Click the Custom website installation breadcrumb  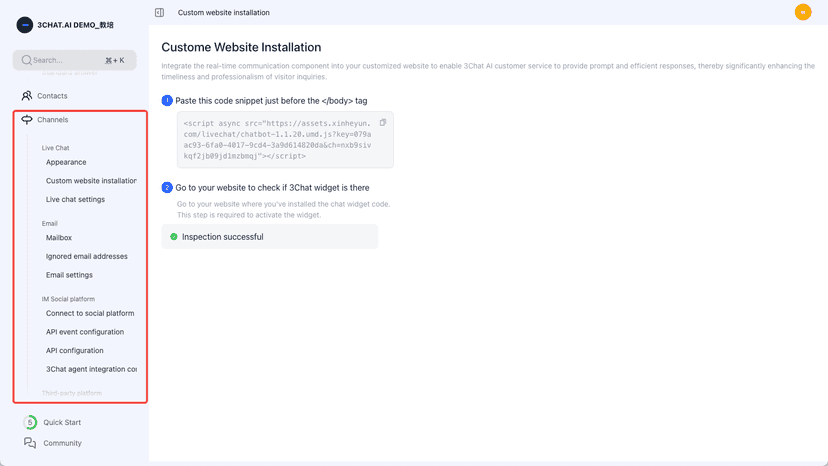tap(223, 12)
